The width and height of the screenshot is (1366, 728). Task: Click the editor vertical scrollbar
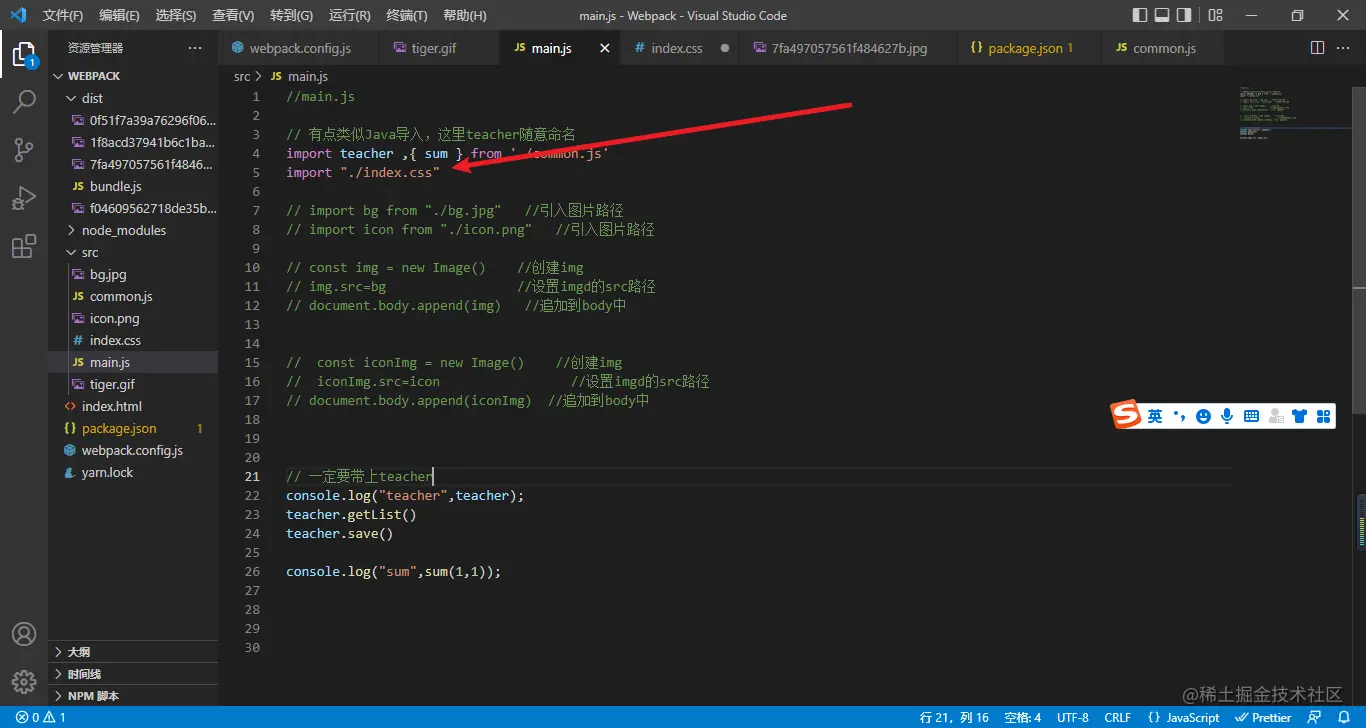click(x=1359, y=250)
